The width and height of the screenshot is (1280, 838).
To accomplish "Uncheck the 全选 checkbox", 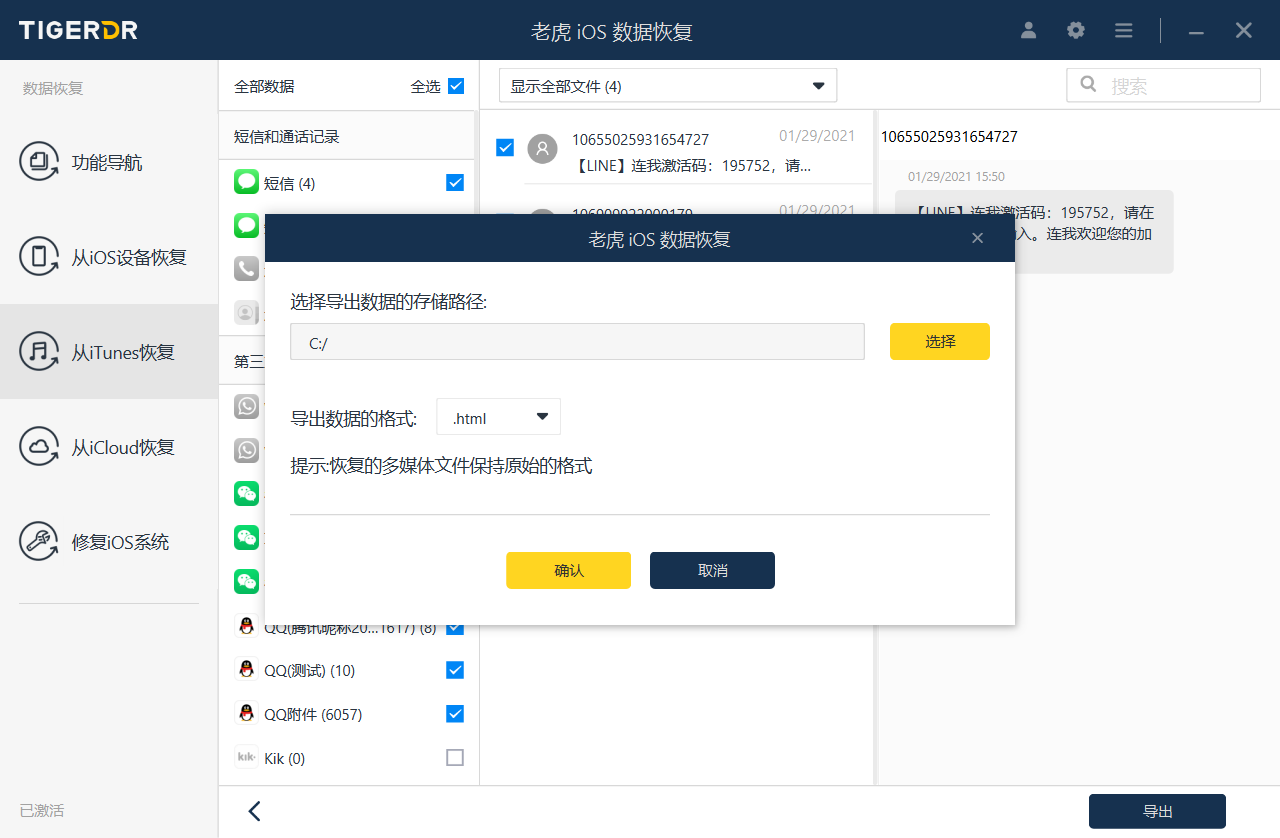I will [x=456, y=86].
